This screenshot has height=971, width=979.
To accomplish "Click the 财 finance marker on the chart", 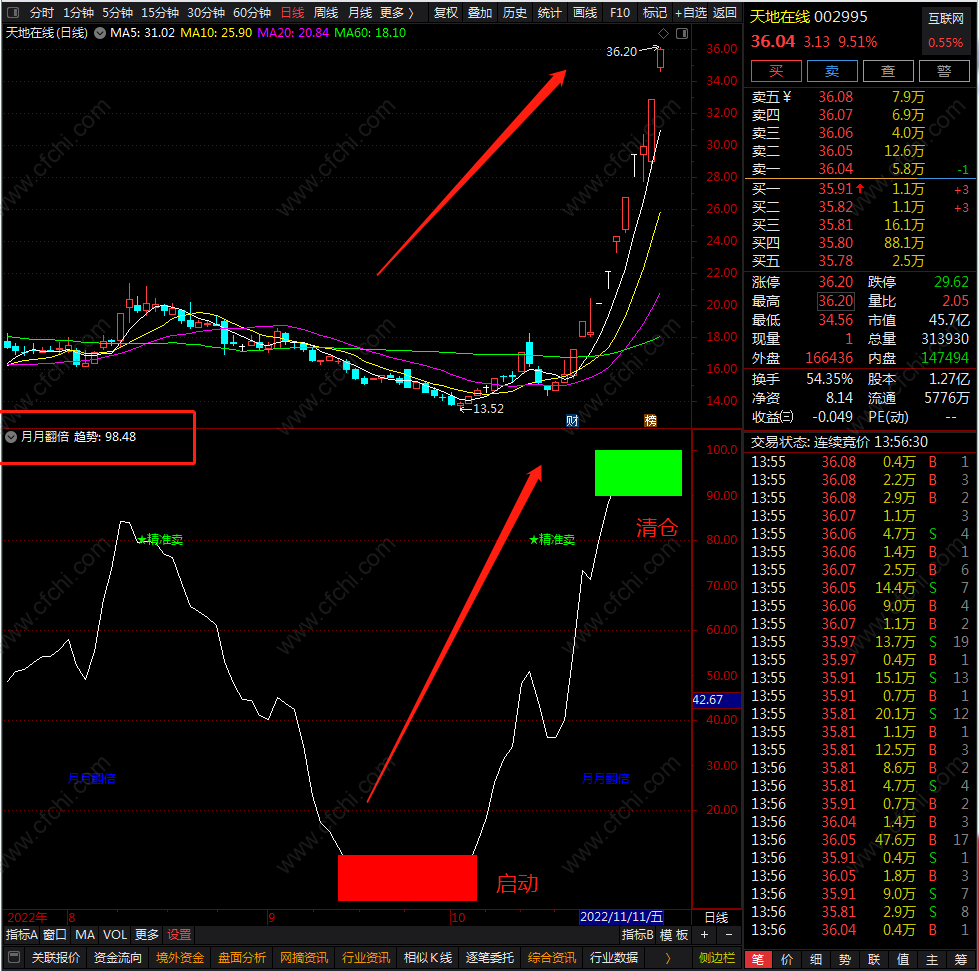I will (x=572, y=420).
